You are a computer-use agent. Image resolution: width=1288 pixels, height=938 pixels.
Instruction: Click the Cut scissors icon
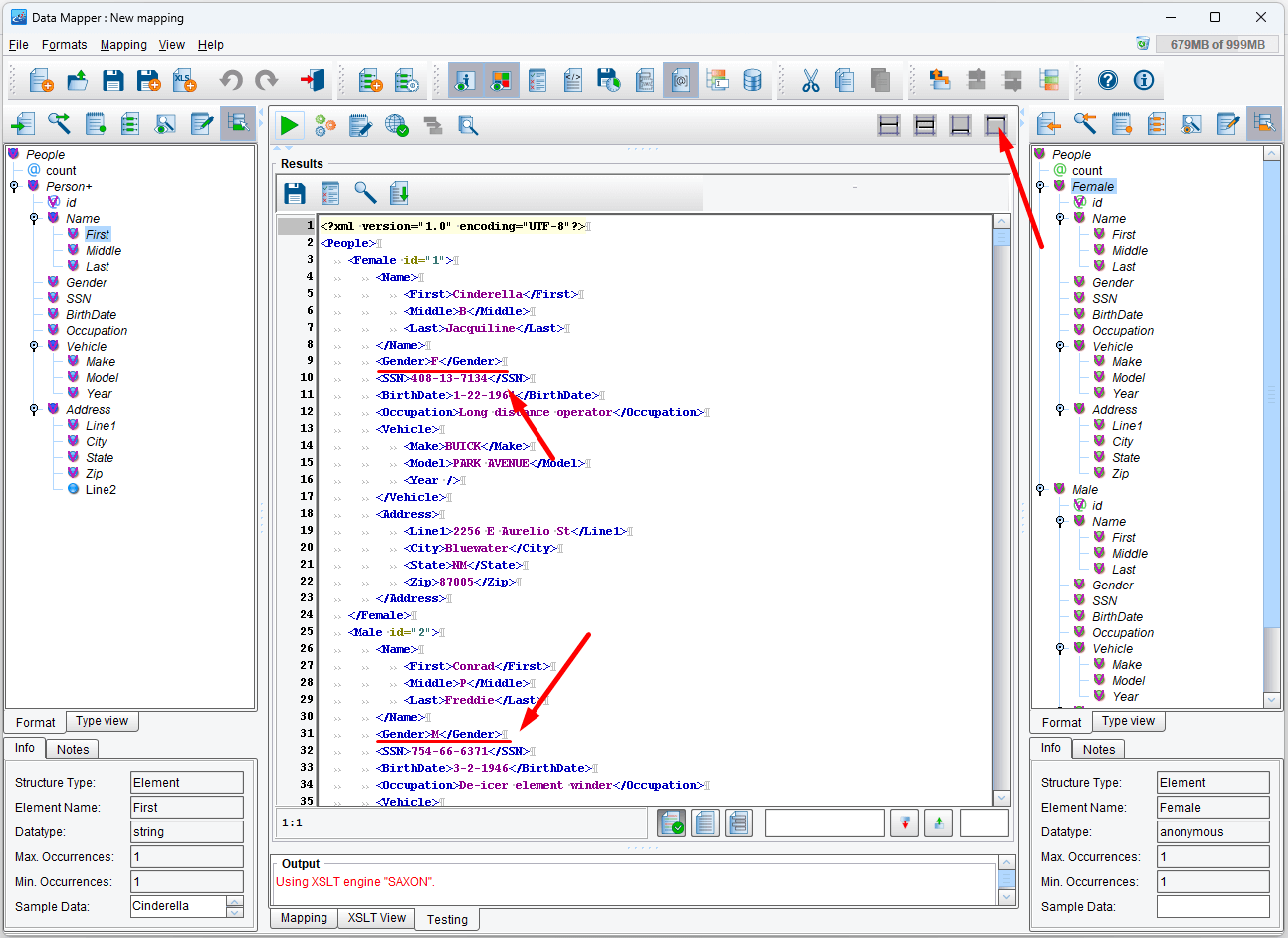pos(810,81)
